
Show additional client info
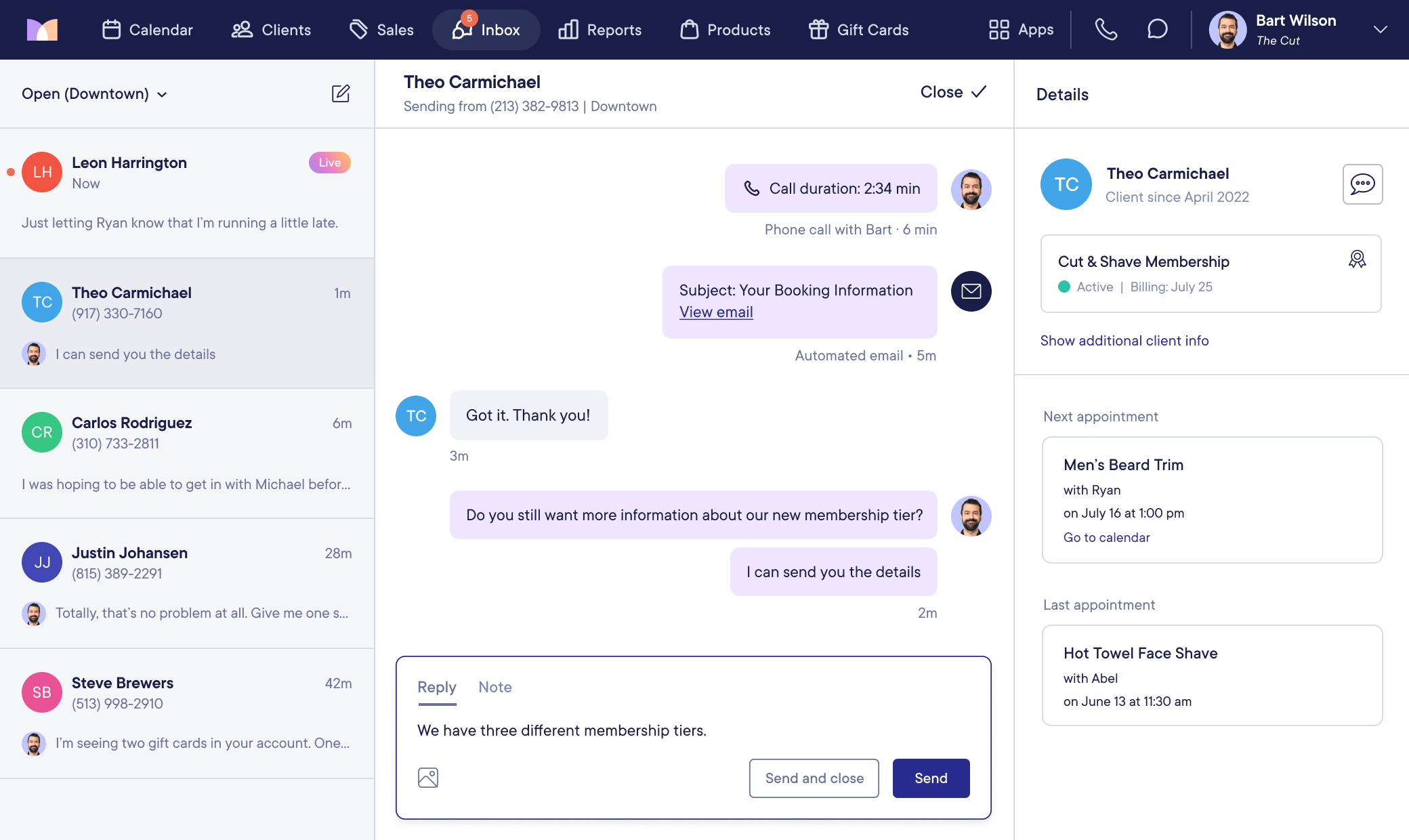click(1124, 341)
